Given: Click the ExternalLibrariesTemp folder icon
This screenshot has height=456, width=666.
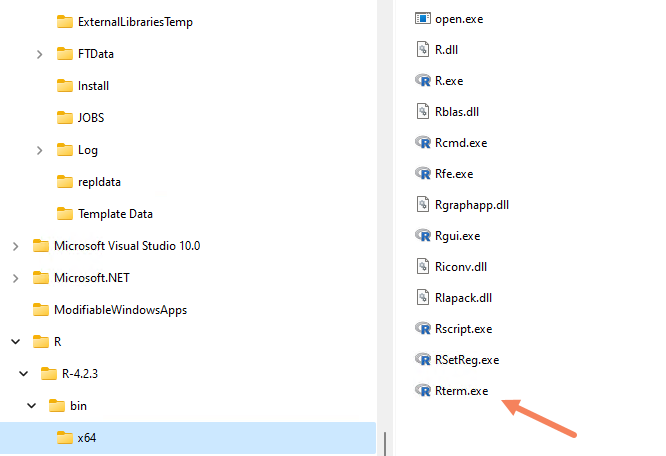Looking at the screenshot, I should click(65, 22).
